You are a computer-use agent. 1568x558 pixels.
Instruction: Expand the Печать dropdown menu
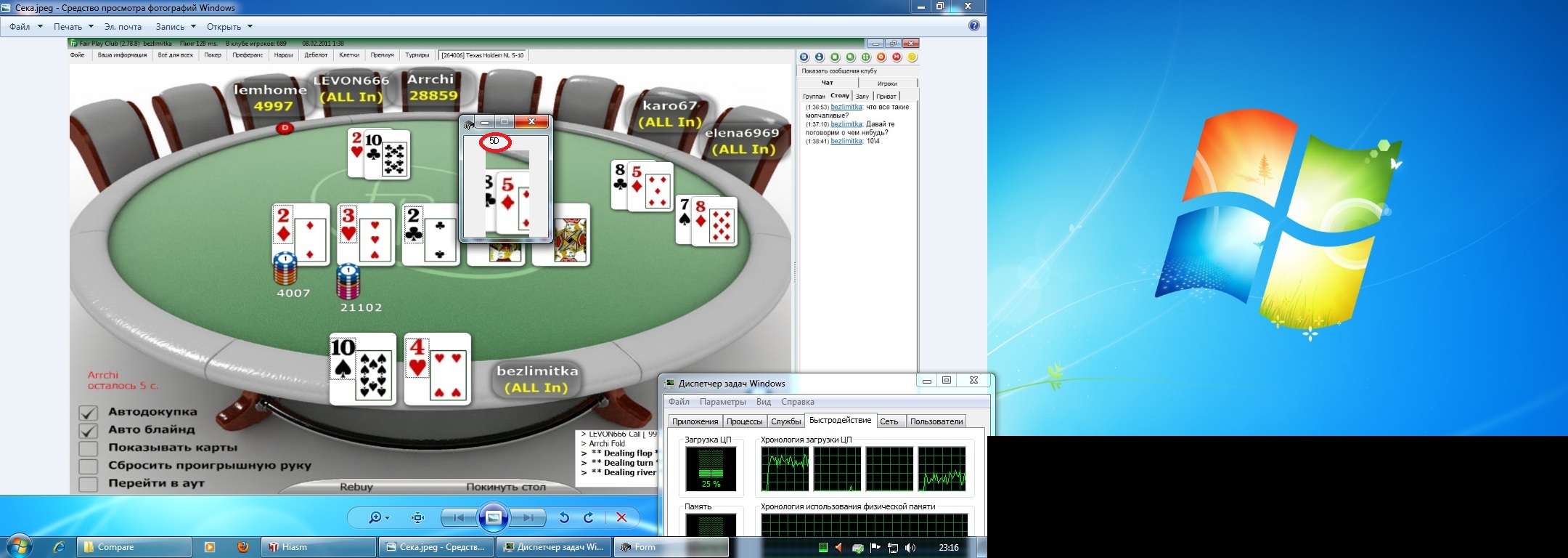(73, 27)
